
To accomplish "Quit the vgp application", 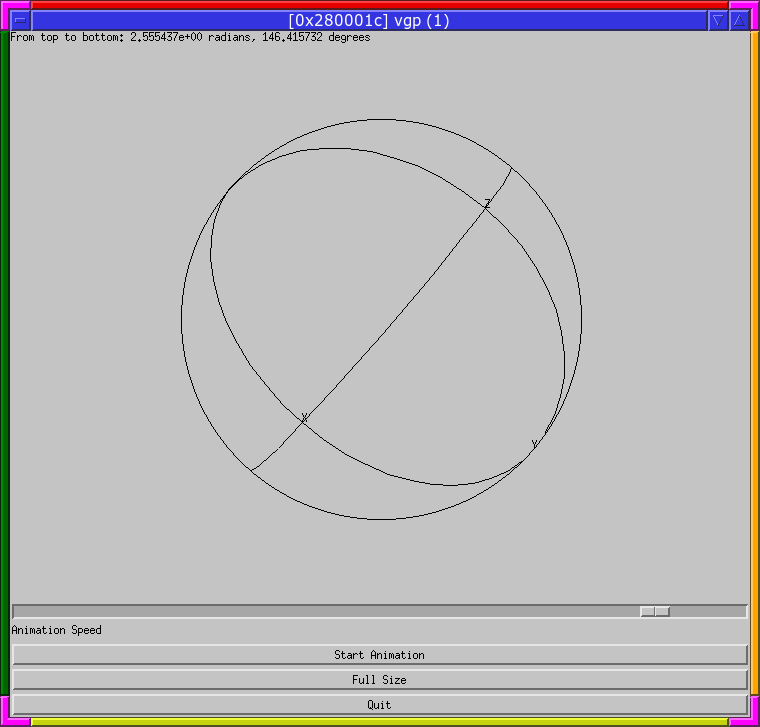I will 380,704.
